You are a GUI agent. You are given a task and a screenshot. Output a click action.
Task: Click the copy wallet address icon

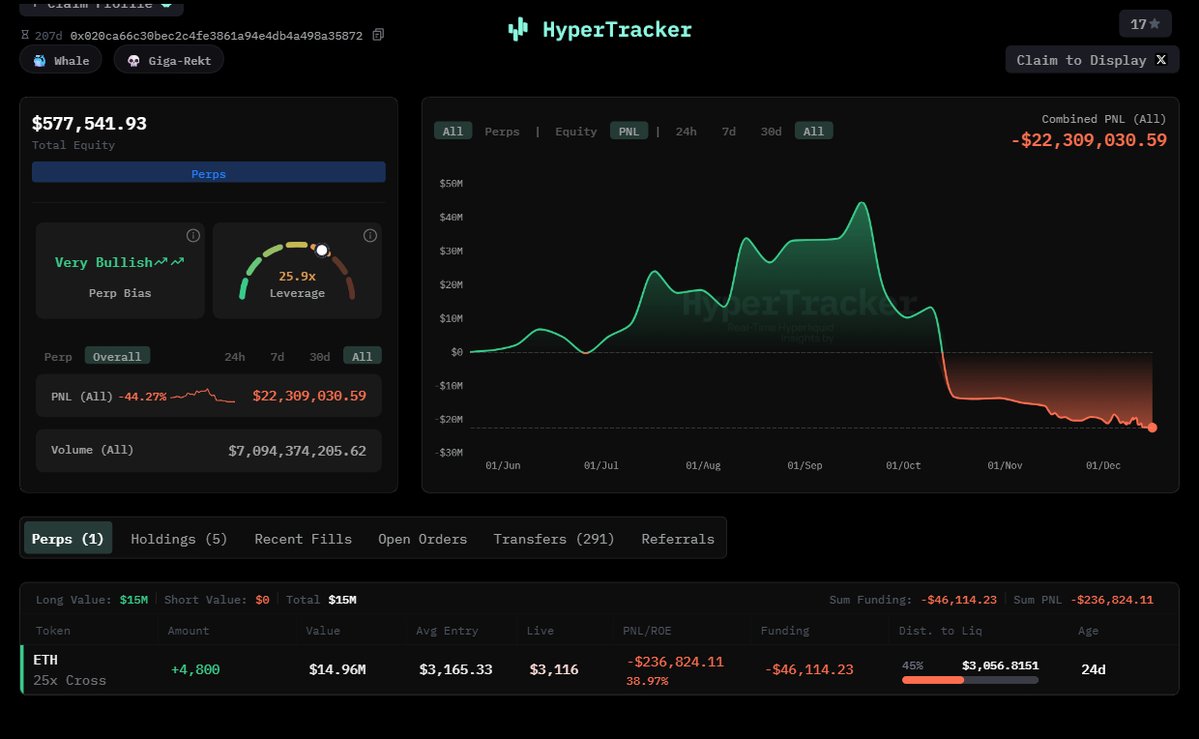[x=378, y=35]
